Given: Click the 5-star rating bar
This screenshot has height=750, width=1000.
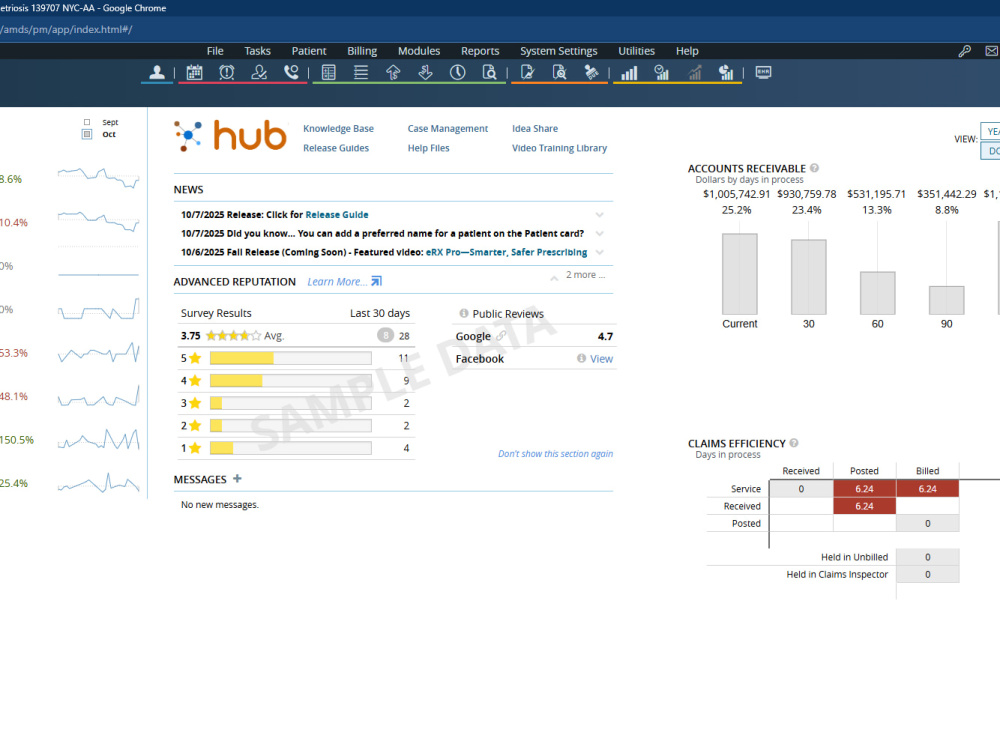Looking at the screenshot, I should pos(291,358).
